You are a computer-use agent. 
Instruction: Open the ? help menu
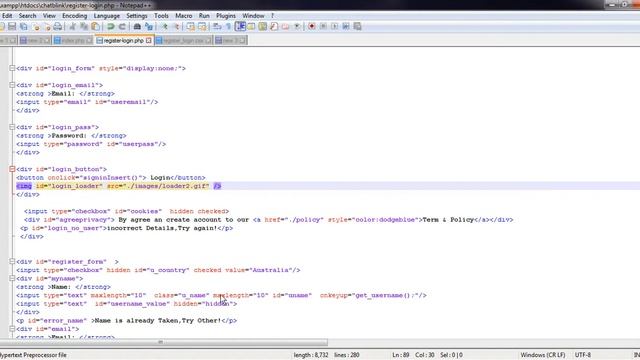click(272, 16)
